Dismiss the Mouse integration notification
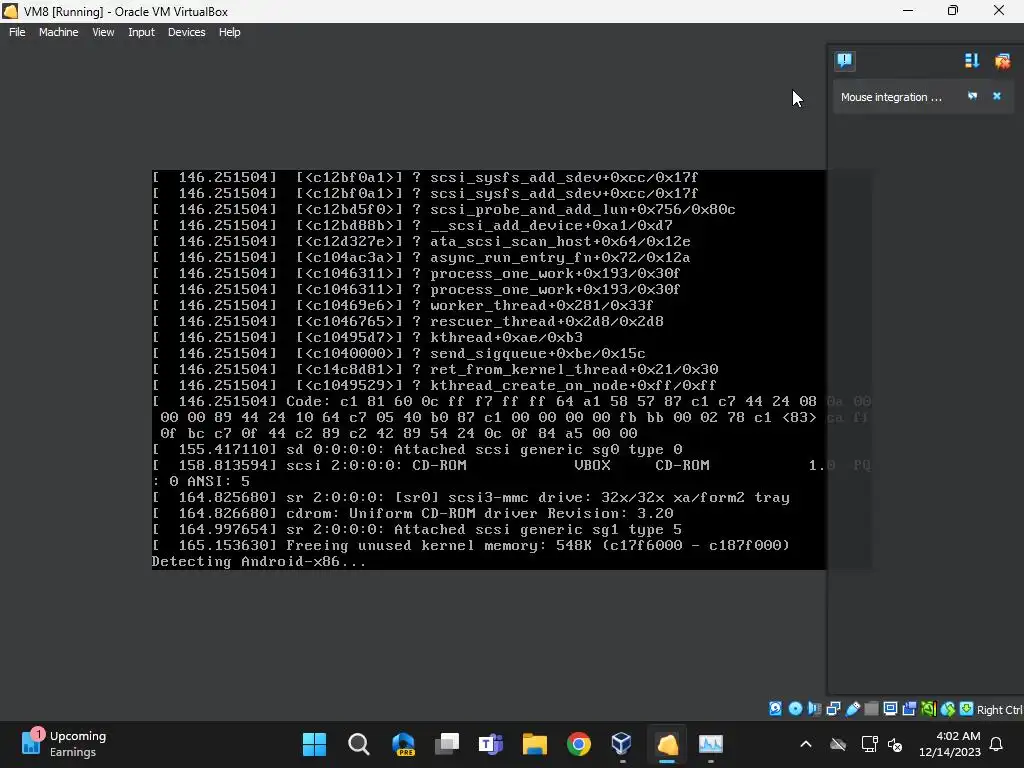 pos(997,96)
